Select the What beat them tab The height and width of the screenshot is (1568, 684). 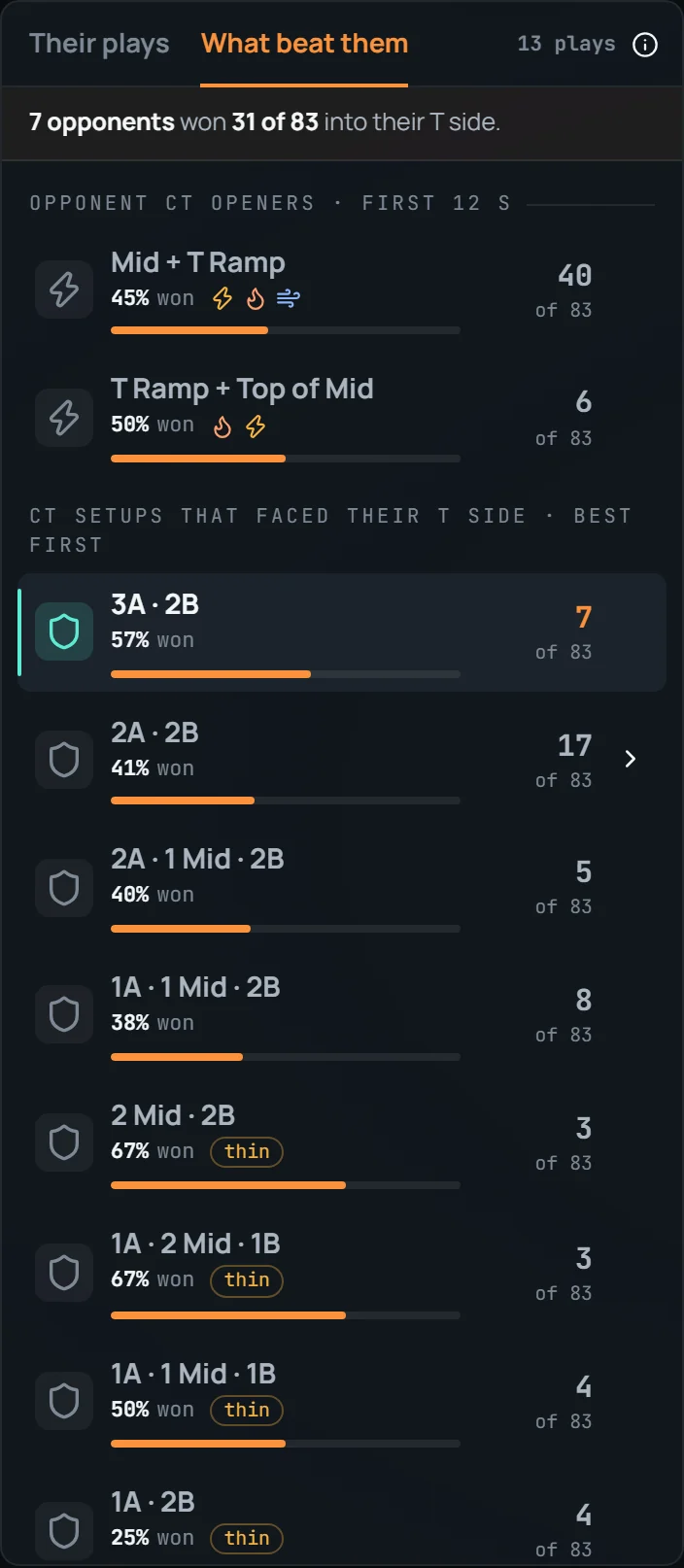pos(304,44)
